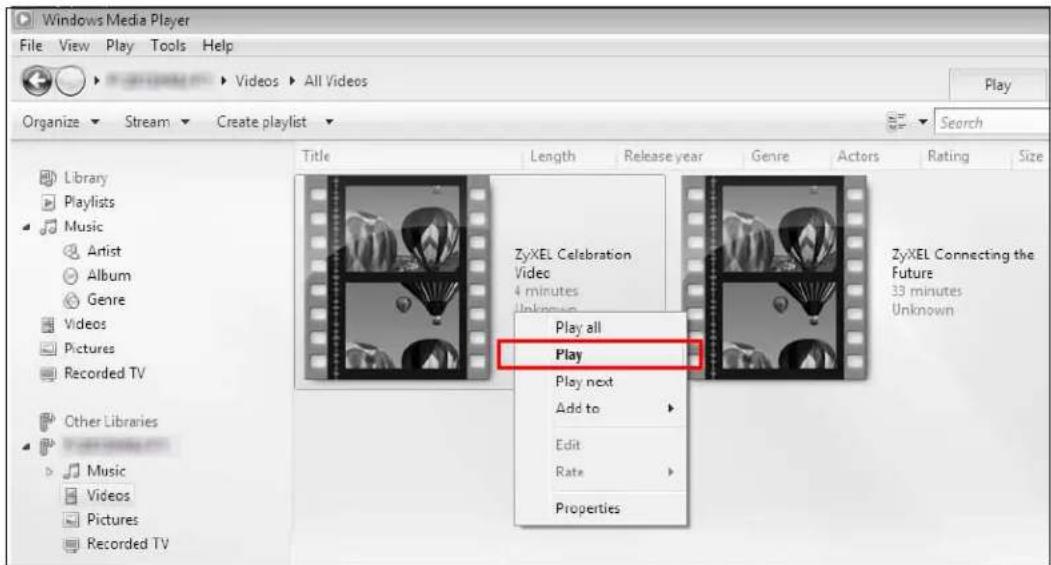Click the blurred media server device icon
This screenshot has height=565, width=1051.
point(48,446)
